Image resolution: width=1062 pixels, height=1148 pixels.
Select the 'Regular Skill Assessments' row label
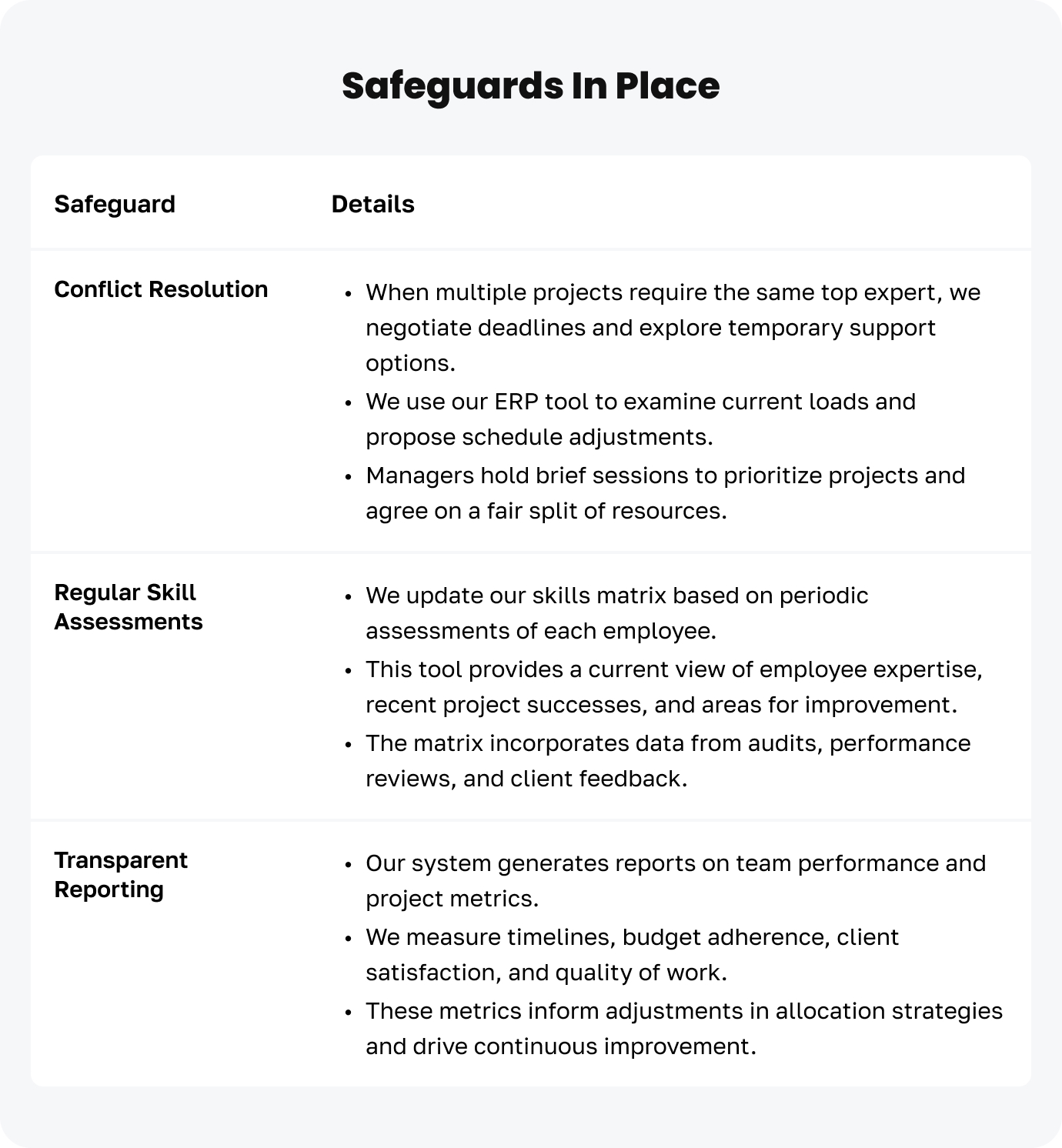(128, 607)
